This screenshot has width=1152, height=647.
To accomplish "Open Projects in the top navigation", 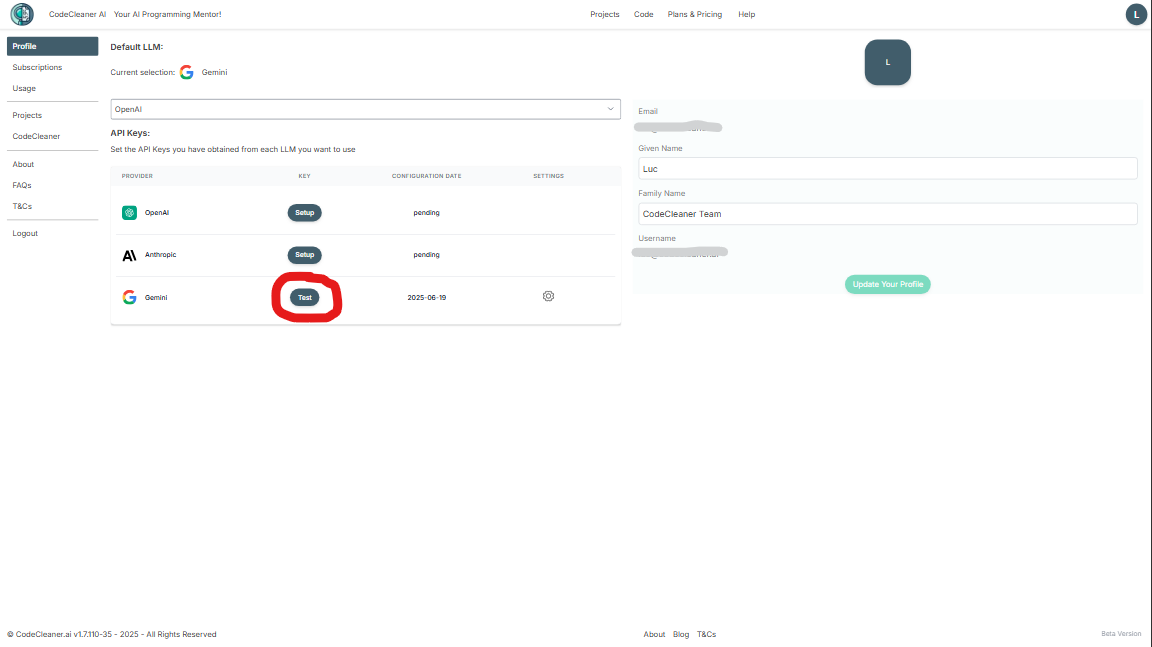I will 605,14.
